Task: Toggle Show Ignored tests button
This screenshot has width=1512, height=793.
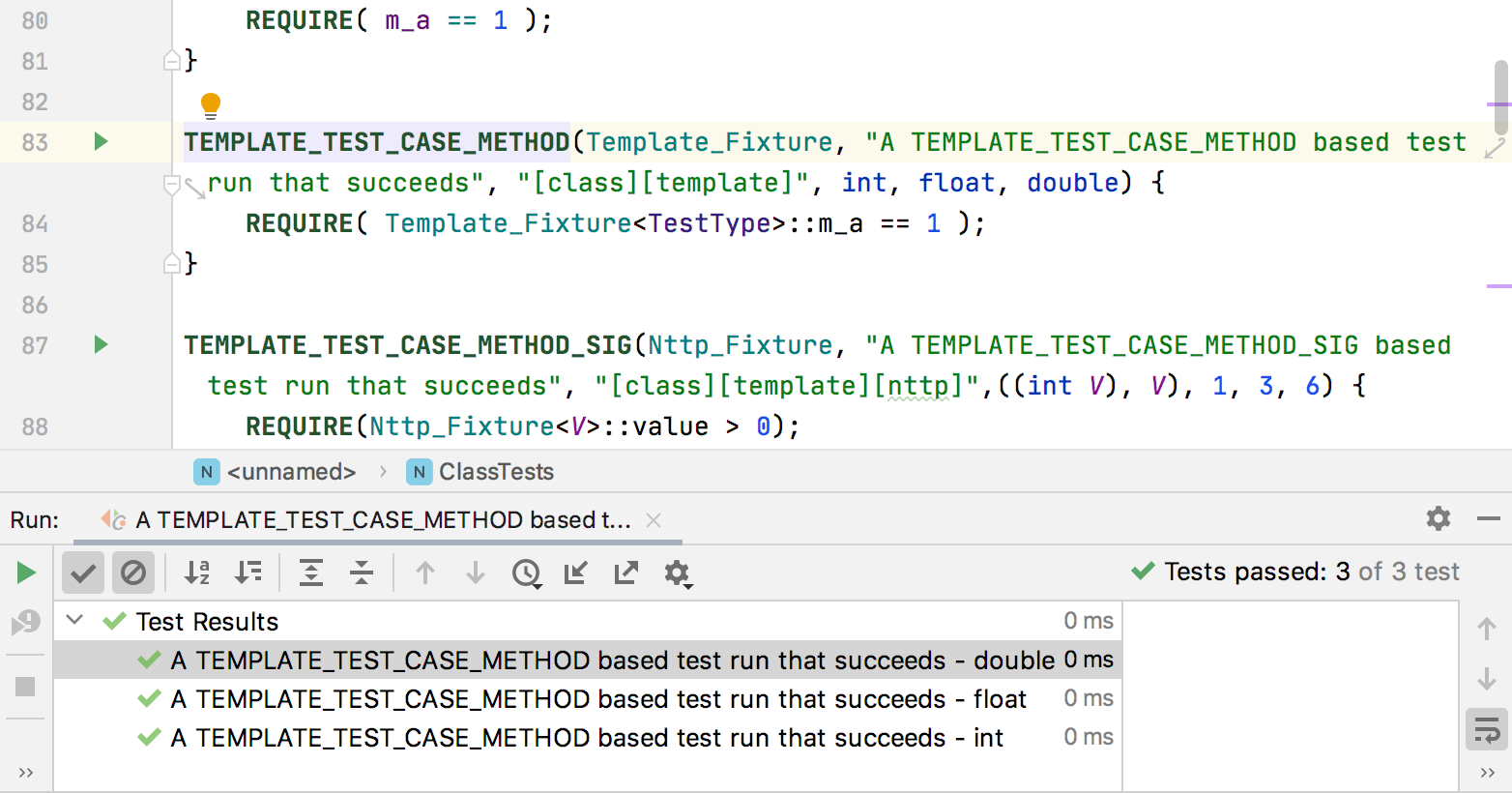Action: pos(133,573)
